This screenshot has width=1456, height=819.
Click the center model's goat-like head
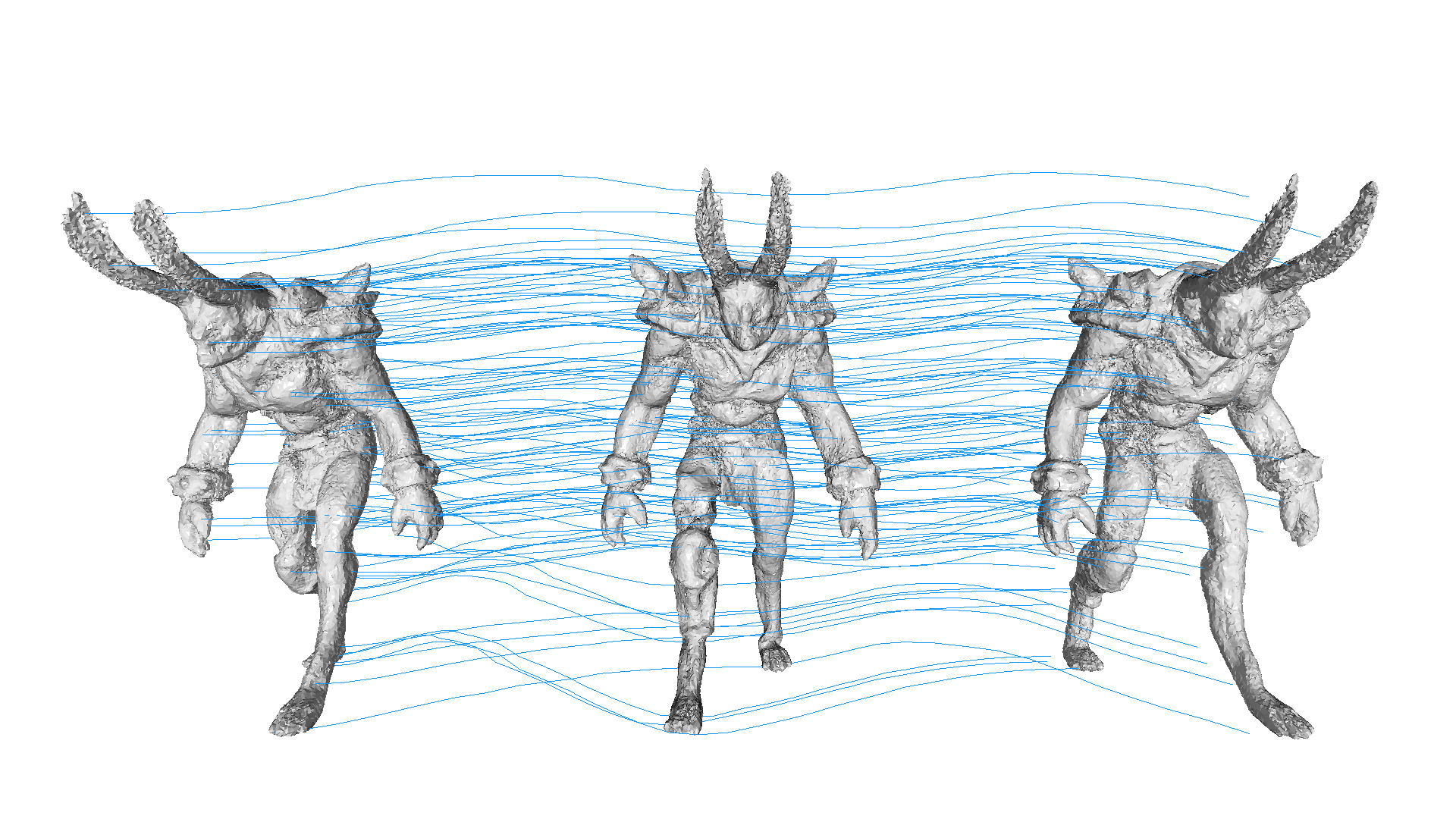pyautogui.click(x=745, y=312)
